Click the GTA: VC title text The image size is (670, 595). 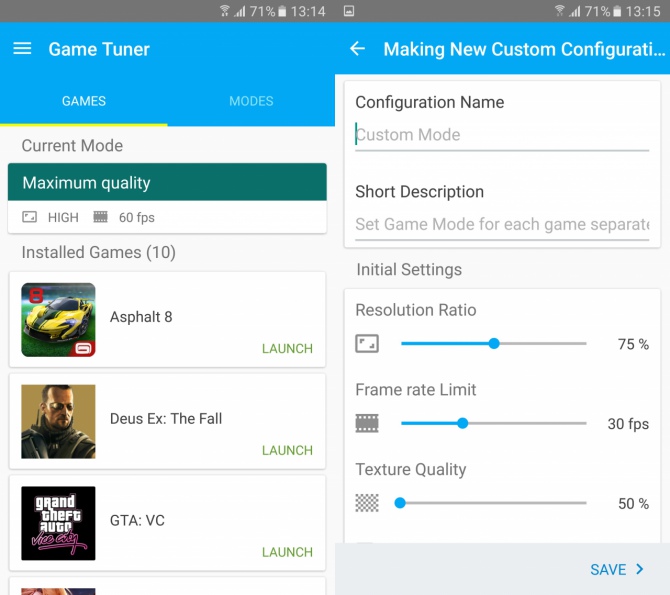(x=137, y=520)
